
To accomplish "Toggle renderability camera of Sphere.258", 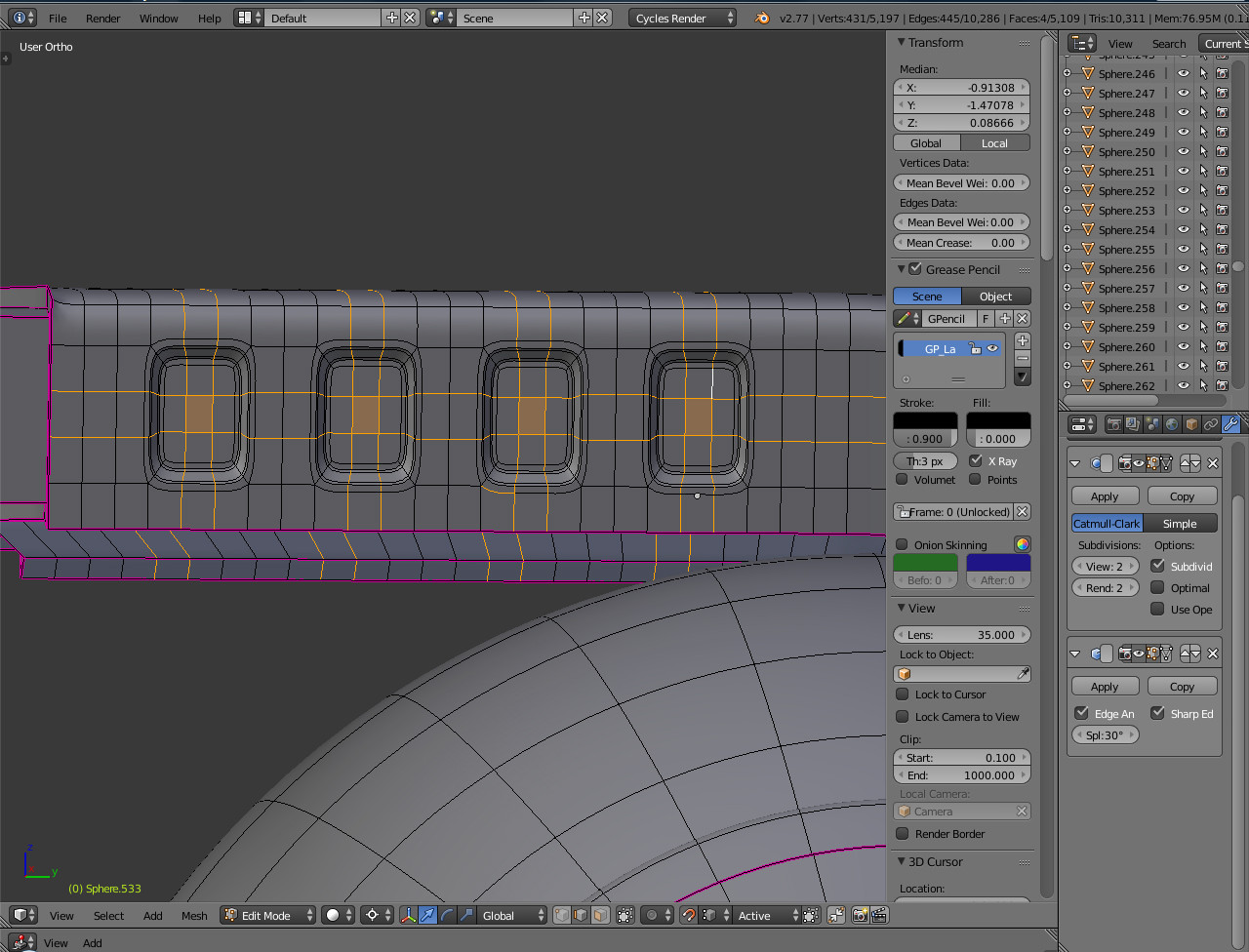I will click(x=1222, y=307).
